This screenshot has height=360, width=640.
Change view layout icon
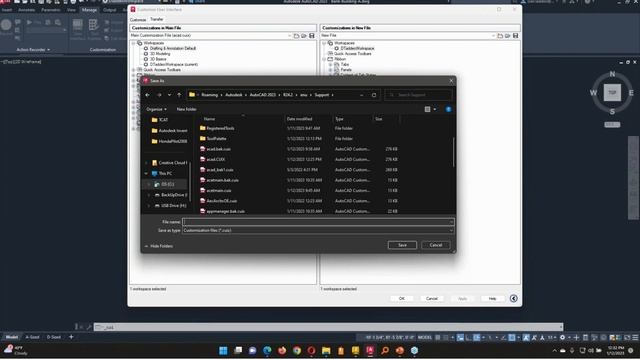427,109
